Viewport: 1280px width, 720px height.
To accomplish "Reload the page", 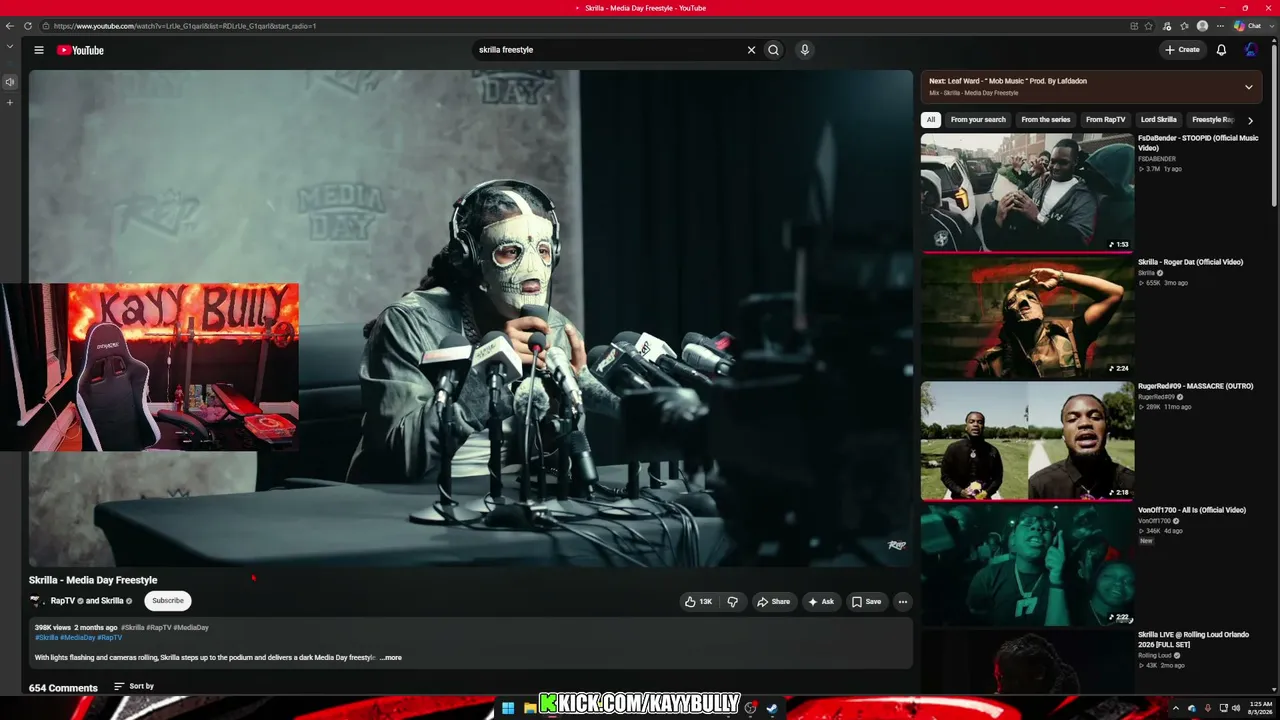I will point(28,26).
